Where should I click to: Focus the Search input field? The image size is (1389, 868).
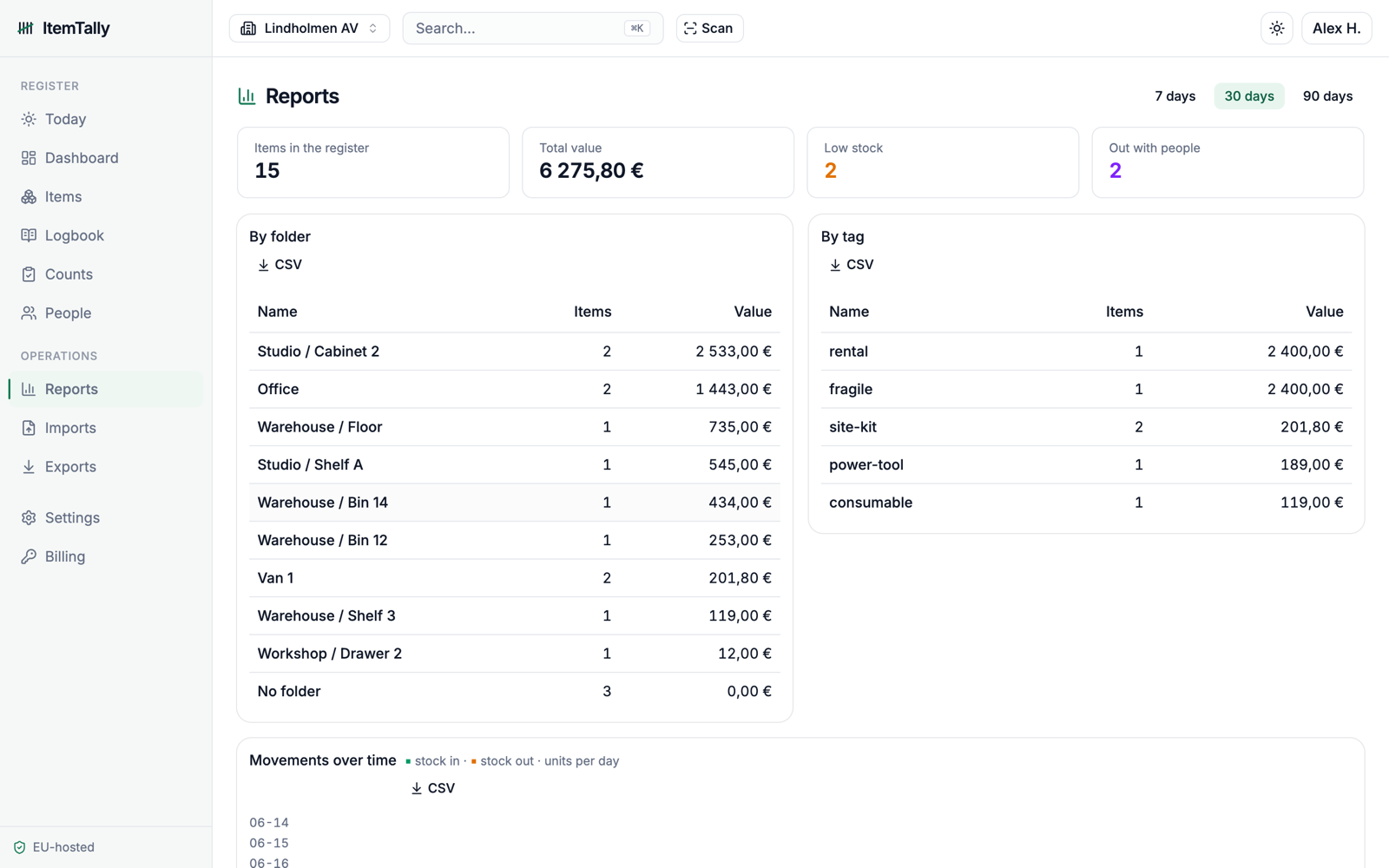[533, 29]
